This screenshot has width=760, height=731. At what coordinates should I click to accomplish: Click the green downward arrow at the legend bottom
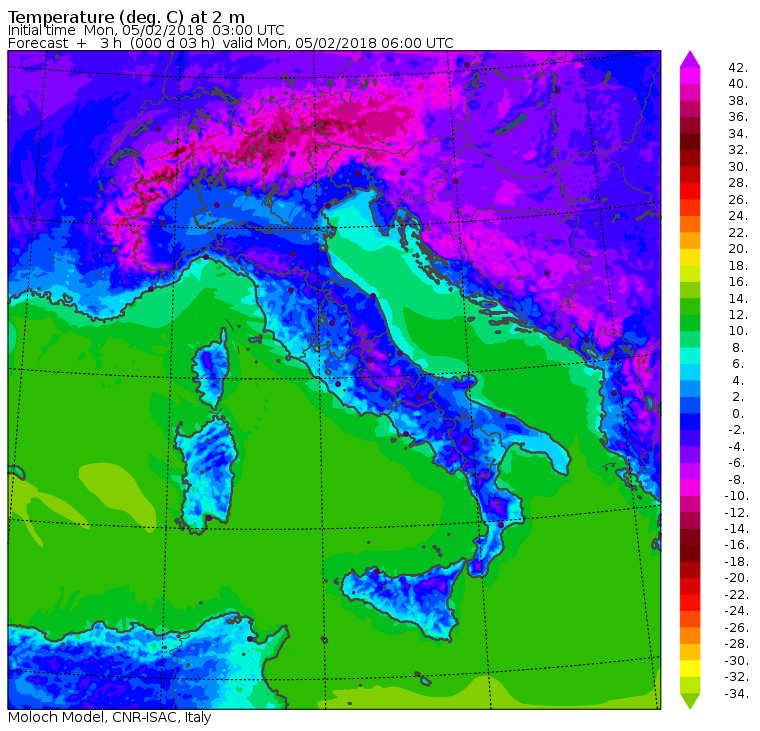point(690,701)
